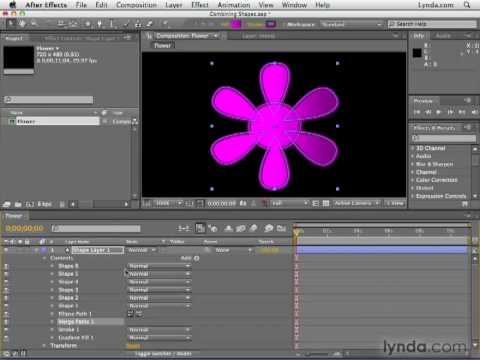The height and width of the screenshot is (360, 480).
Task: Open the Window menu
Action: 294,5
